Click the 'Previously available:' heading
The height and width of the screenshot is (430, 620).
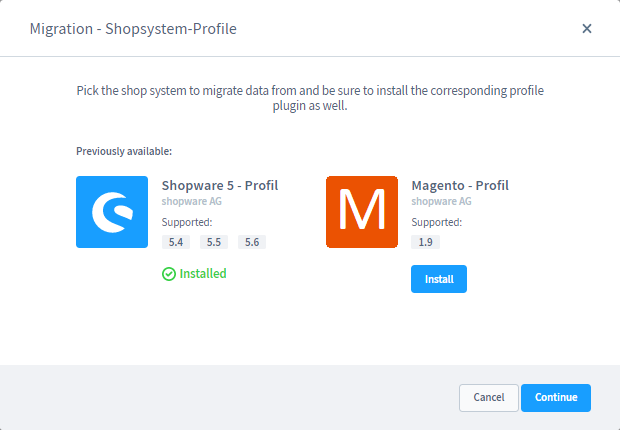tap(124, 151)
